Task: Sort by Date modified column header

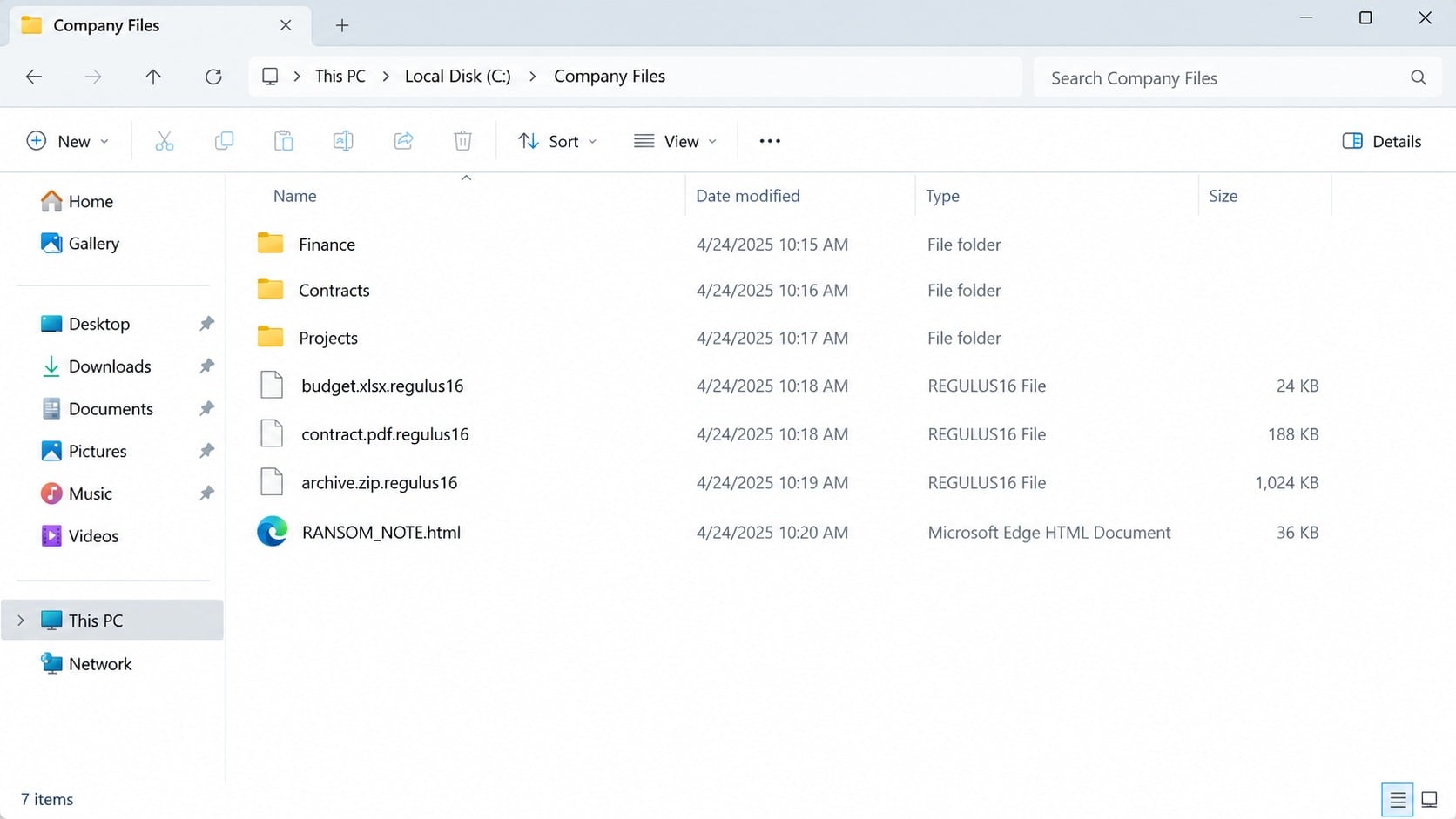Action: [x=748, y=196]
